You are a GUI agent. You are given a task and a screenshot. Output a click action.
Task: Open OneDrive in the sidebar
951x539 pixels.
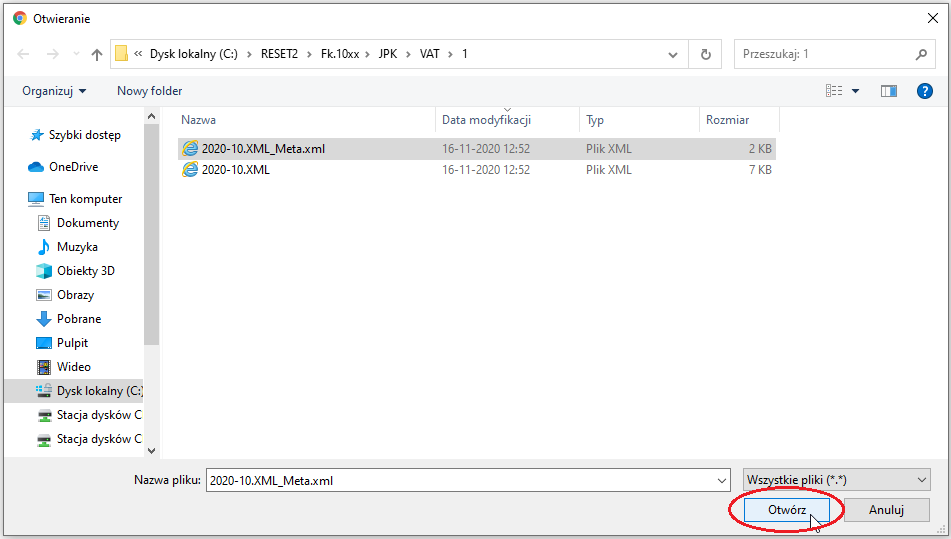pyautogui.click(x=73, y=167)
